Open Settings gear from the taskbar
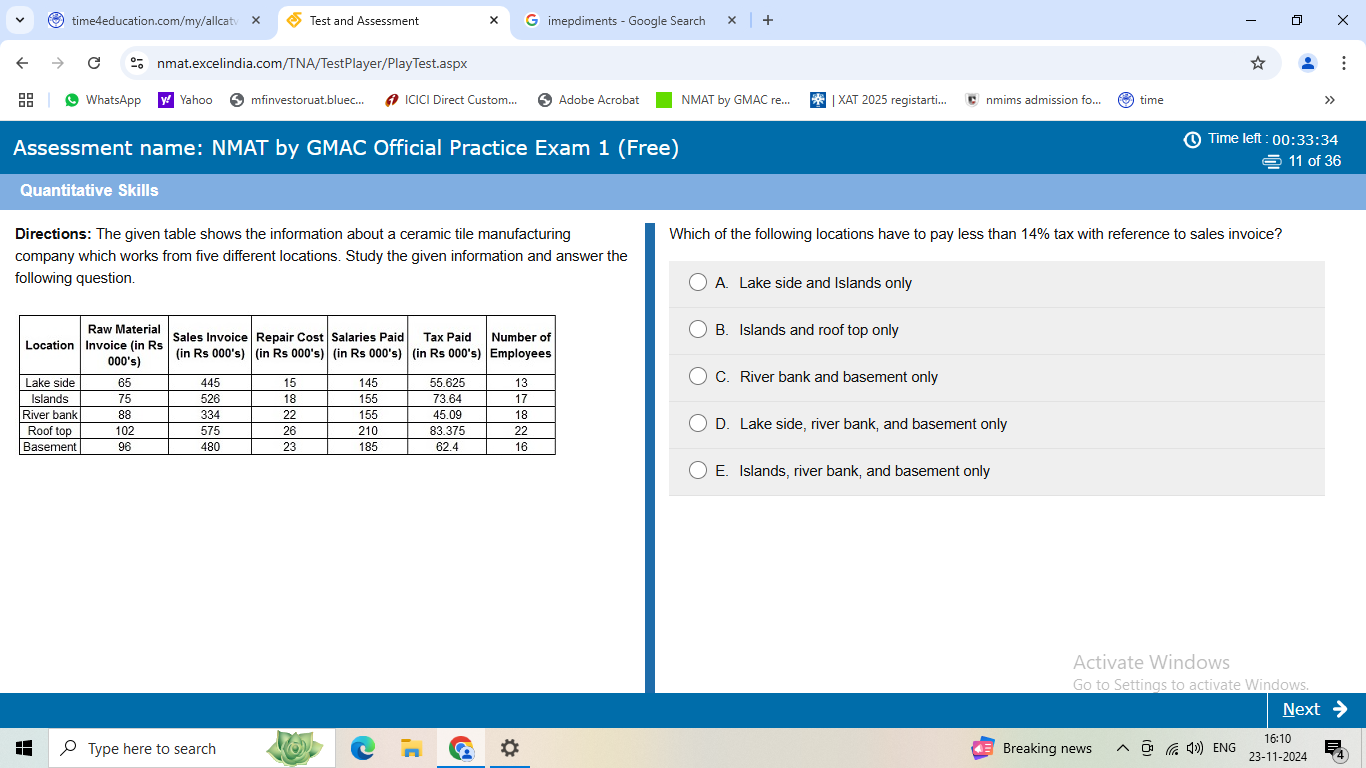The image size is (1366, 768). coord(509,748)
